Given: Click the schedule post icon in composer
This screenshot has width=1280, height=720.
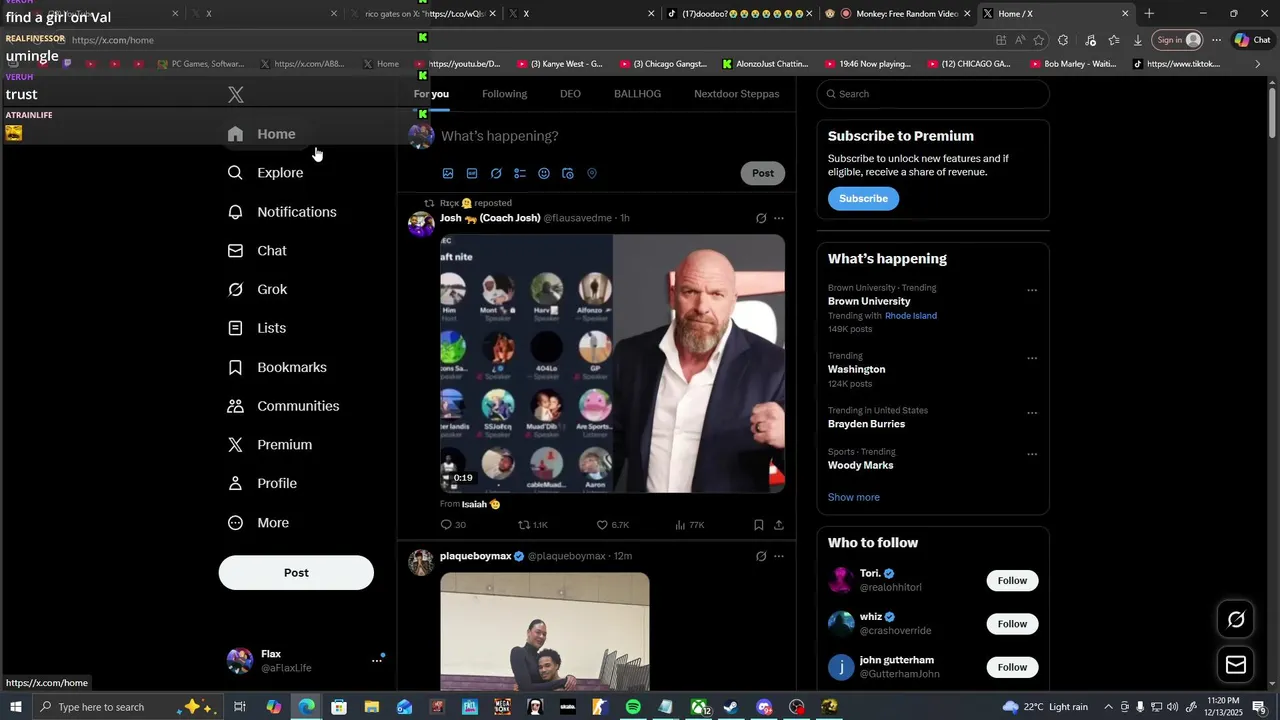Looking at the screenshot, I should click(568, 173).
